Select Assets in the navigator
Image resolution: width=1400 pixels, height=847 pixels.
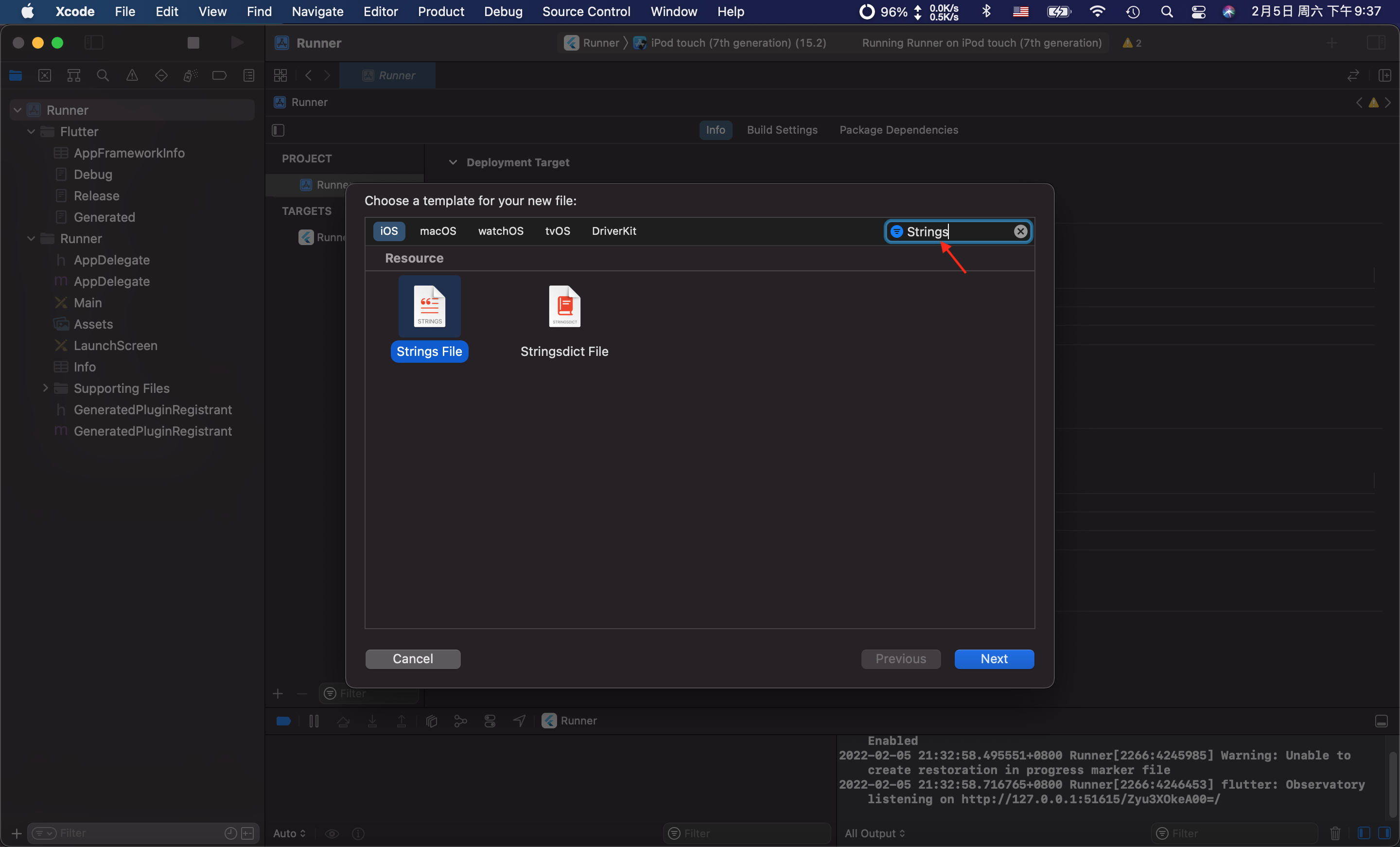93,324
